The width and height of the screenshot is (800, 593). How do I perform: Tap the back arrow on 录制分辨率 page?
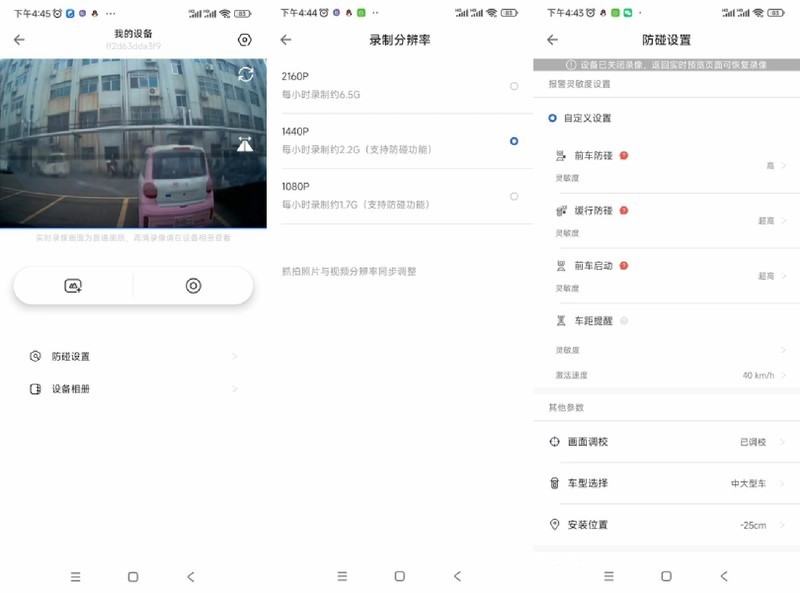pyautogui.click(x=284, y=40)
